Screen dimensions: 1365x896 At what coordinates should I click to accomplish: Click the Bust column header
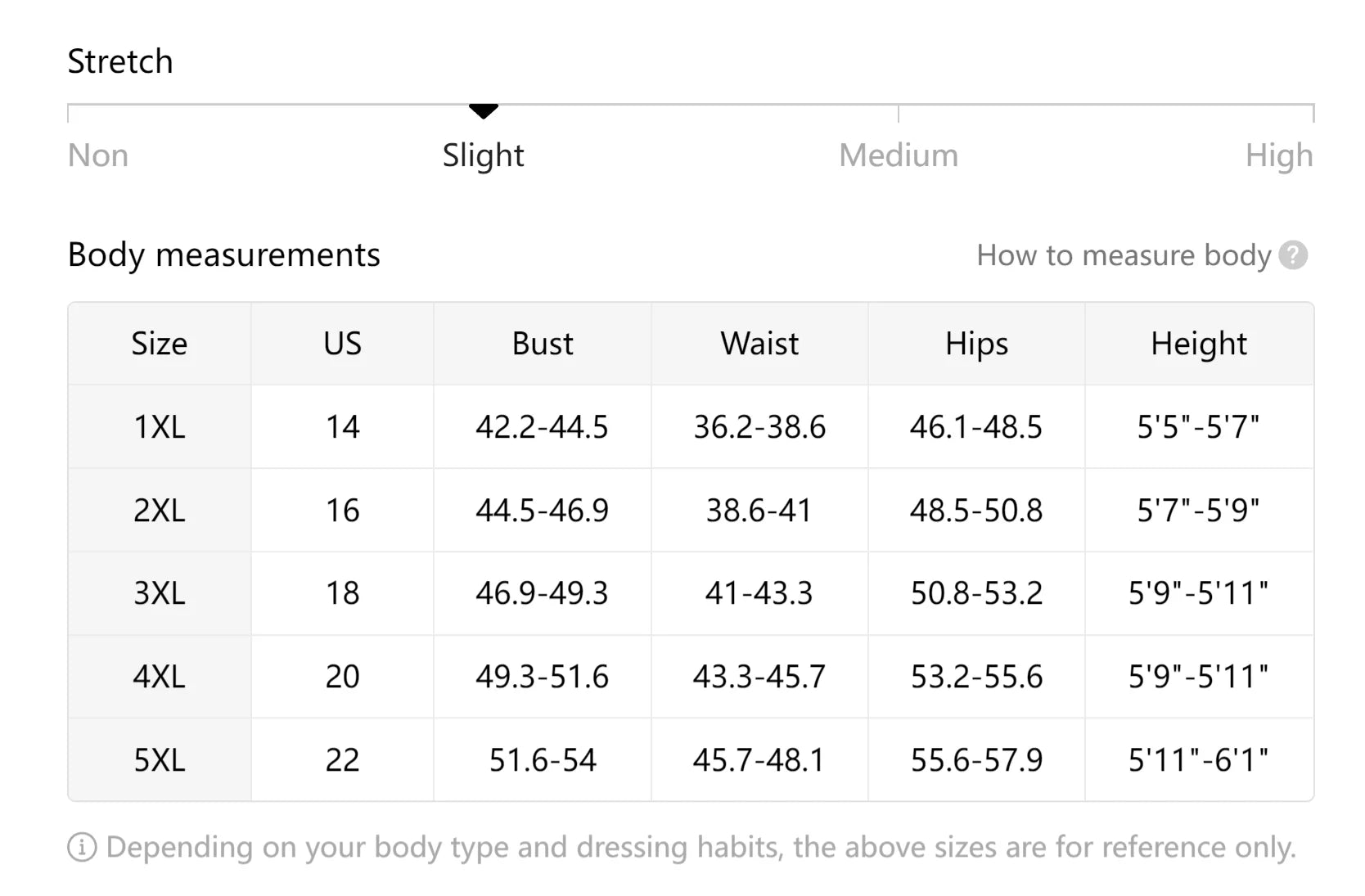[543, 344]
